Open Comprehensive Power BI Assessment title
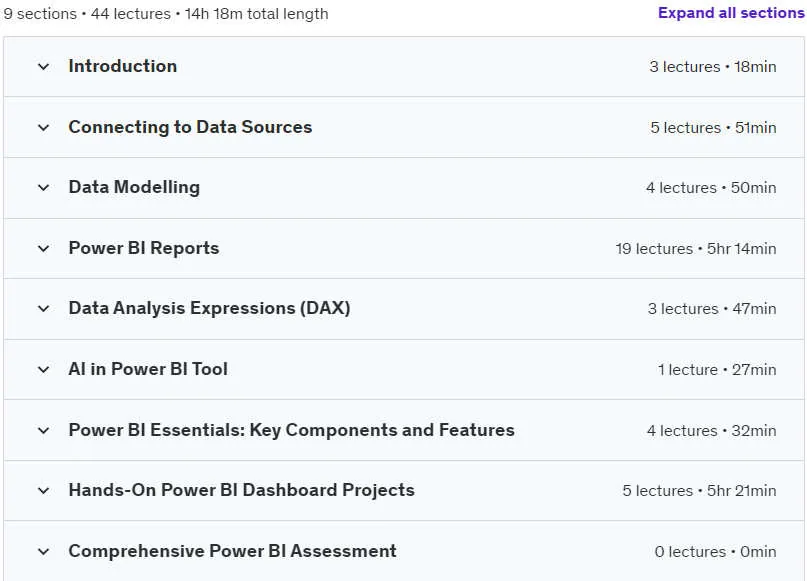 (x=233, y=551)
